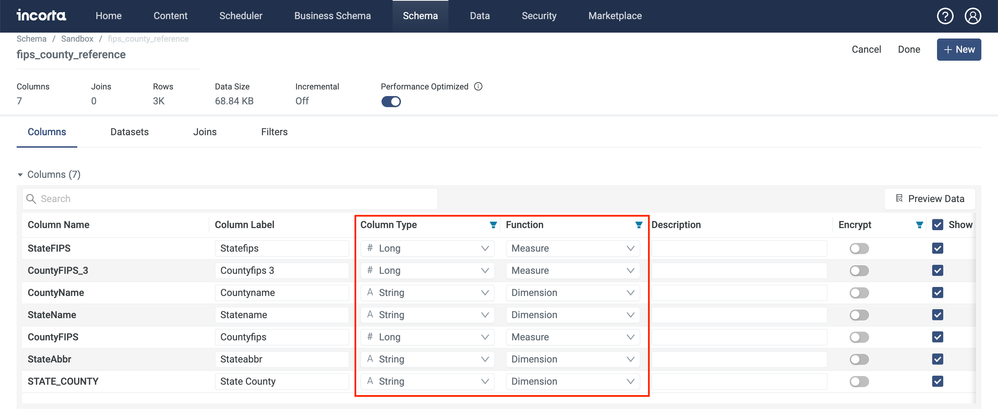The width and height of the screenshot is (998, 418).
Task: Click the Preview Data button
Action: click(930, 199)
